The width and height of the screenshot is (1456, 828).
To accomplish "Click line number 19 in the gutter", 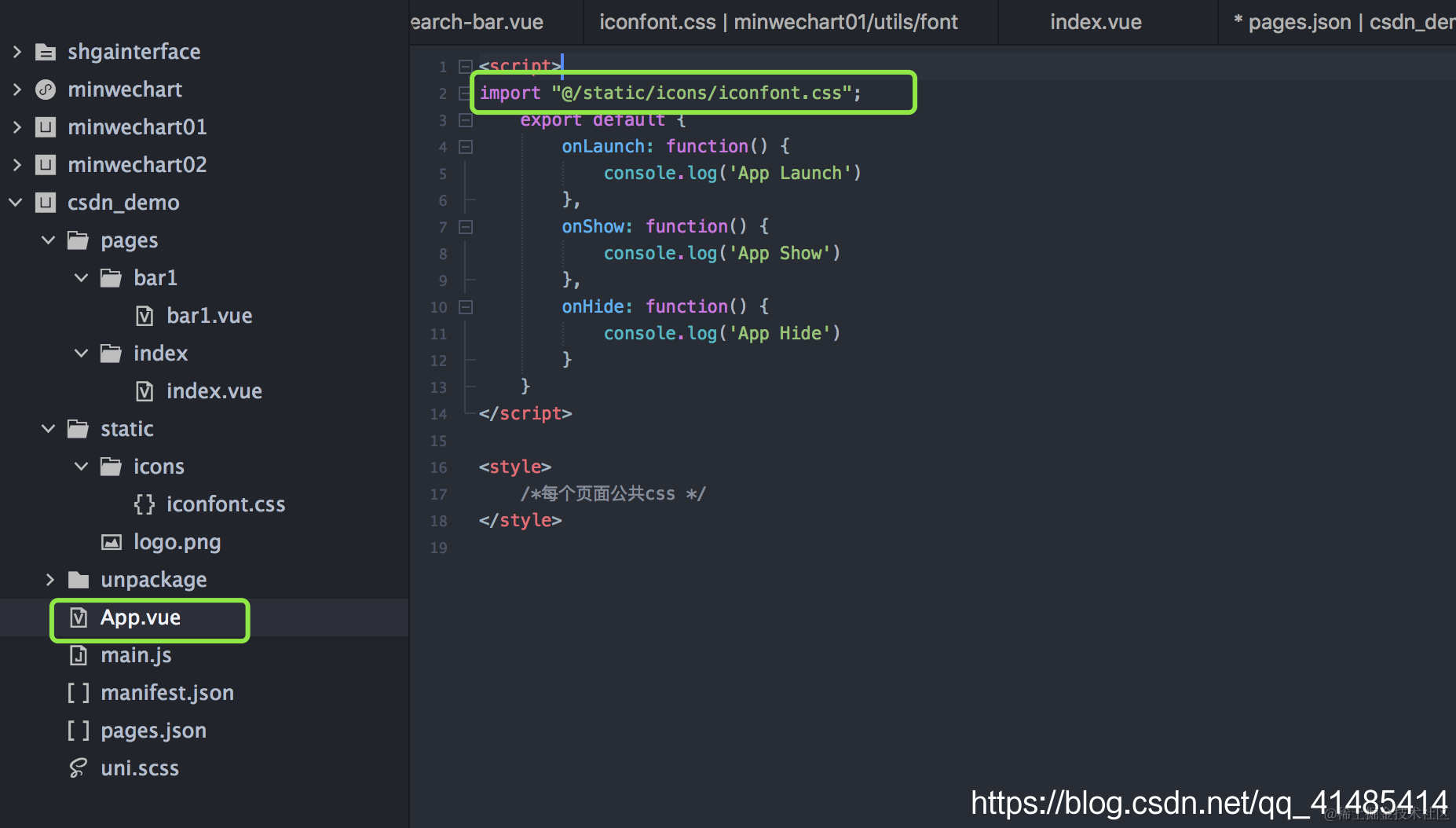I will pos(438,548).
